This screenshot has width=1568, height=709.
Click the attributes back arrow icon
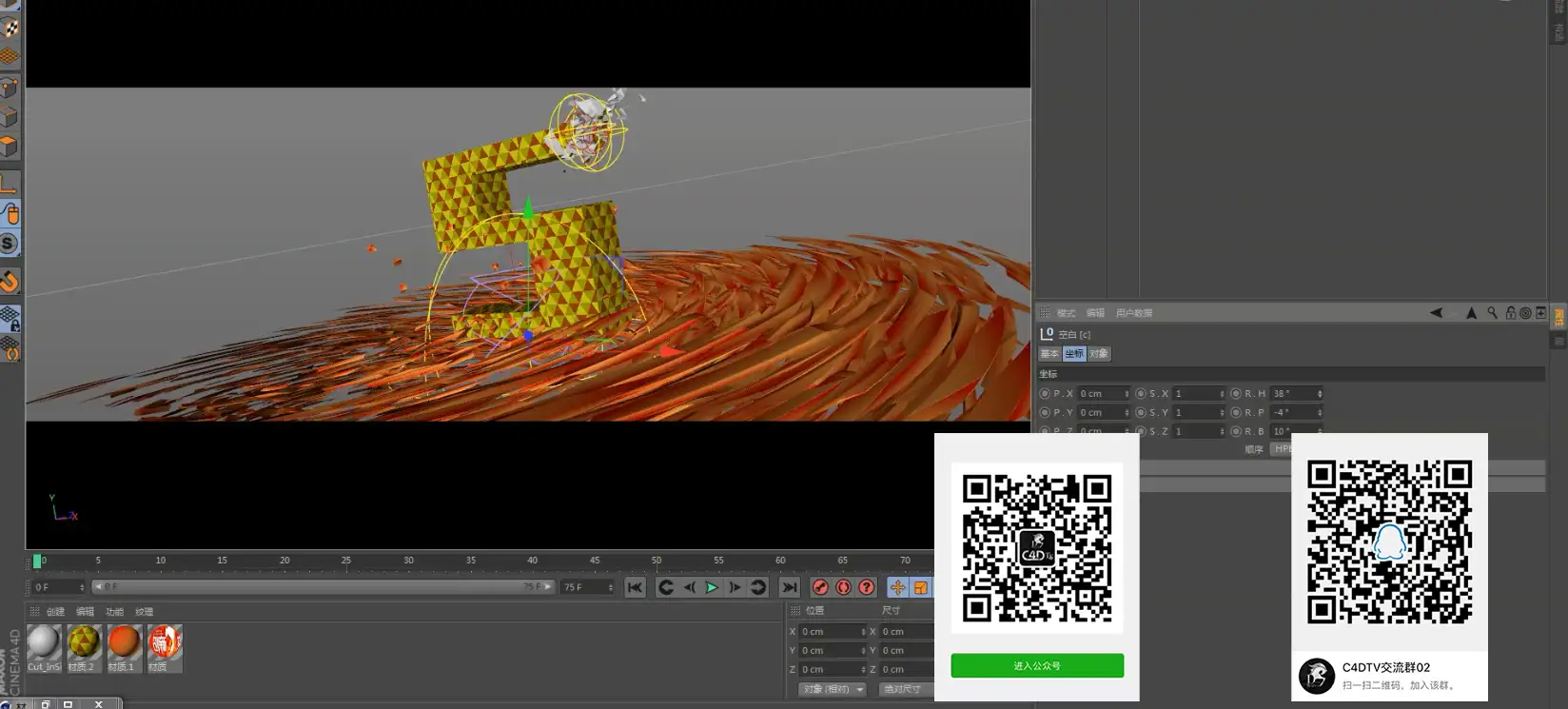pyautogui.click(x=1437, y=312)
